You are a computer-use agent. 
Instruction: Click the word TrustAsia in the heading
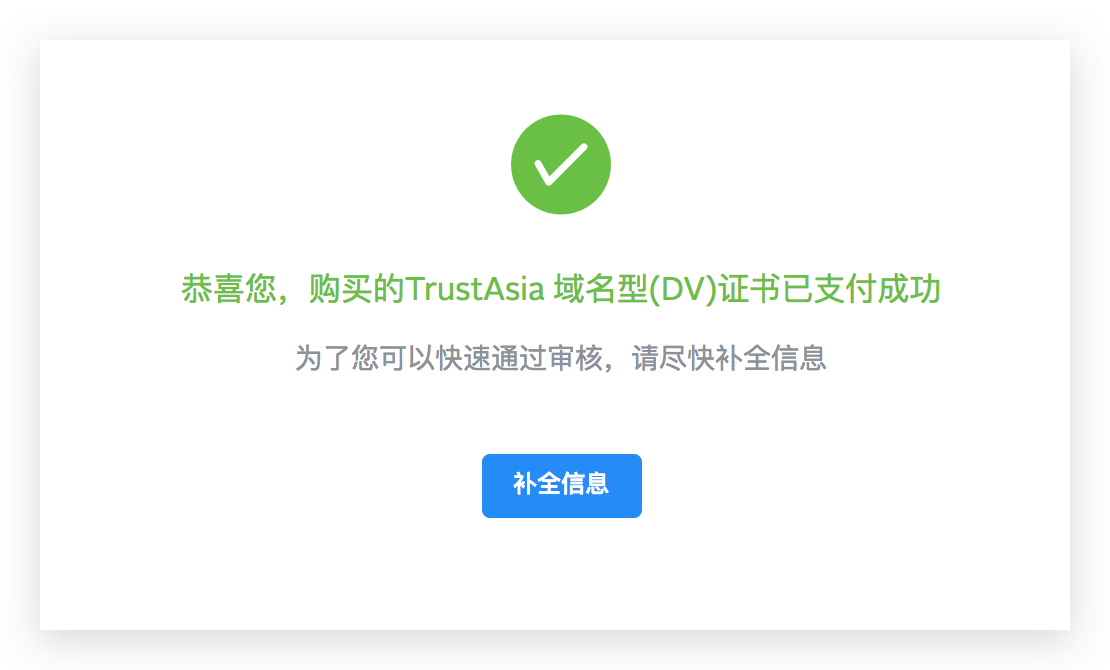click(475, 289)
